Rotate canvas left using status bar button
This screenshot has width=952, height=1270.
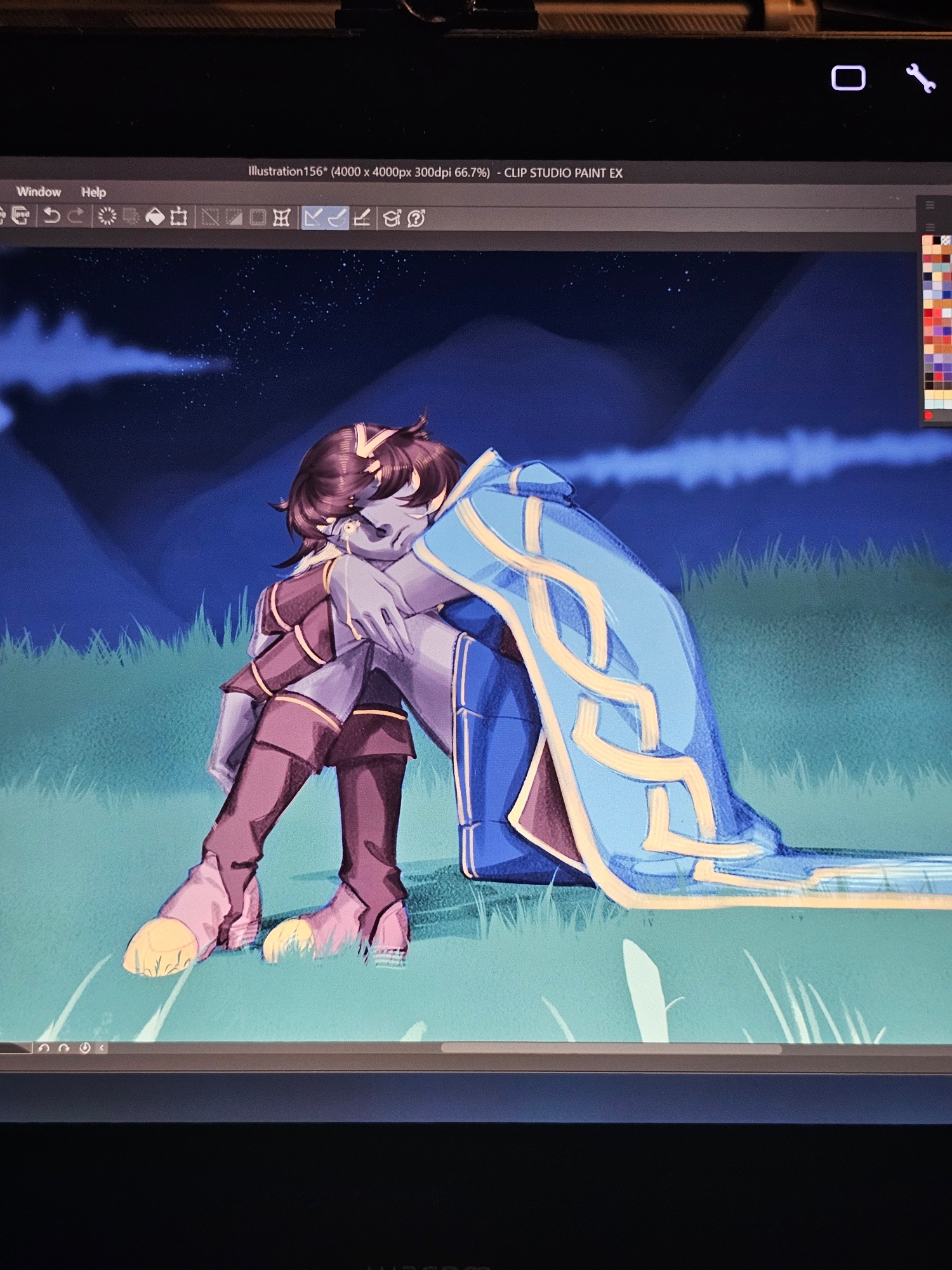(x=44, y=1048)
